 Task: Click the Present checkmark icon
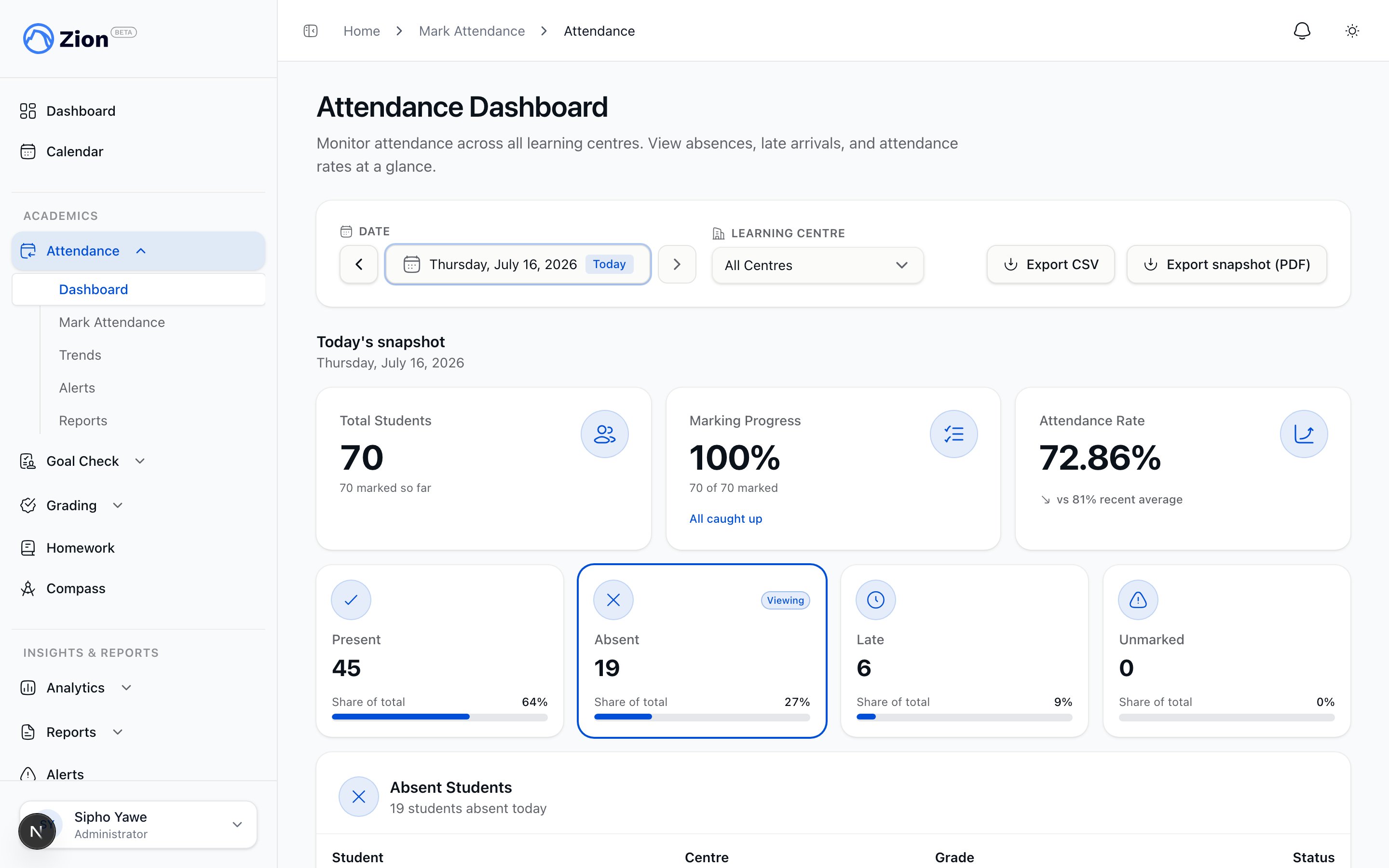(x=351, y=600)
